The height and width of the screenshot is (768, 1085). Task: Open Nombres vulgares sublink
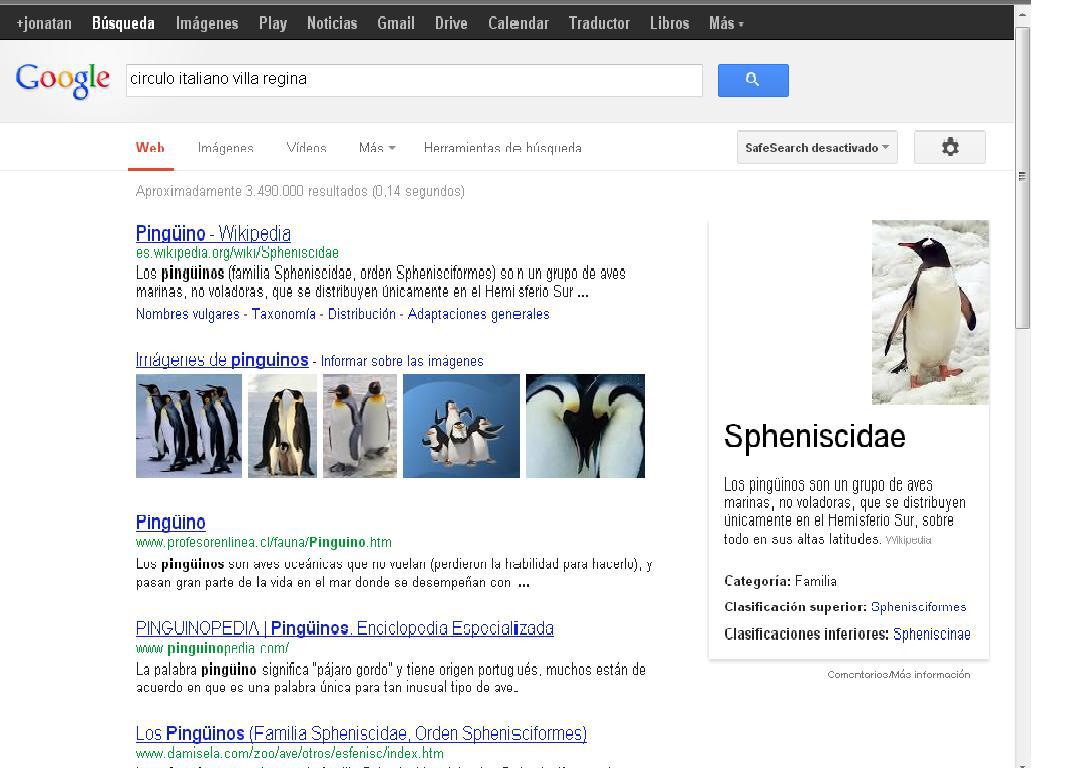point(188,314)
